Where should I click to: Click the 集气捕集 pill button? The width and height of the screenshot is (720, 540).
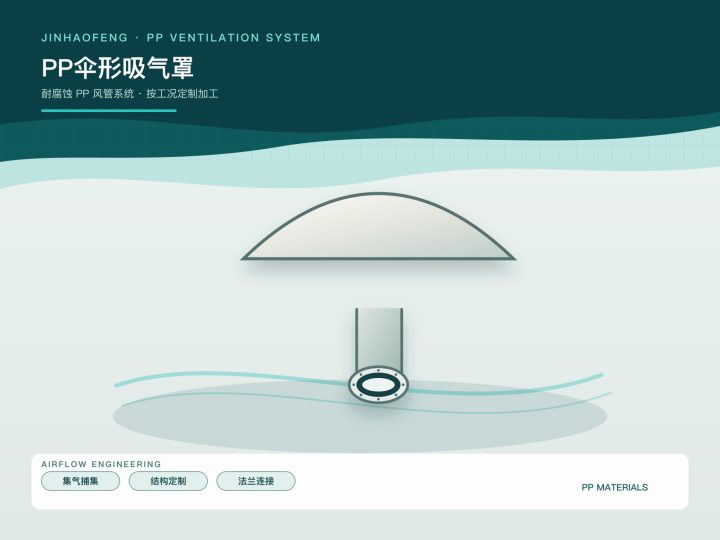coord(80,481)
